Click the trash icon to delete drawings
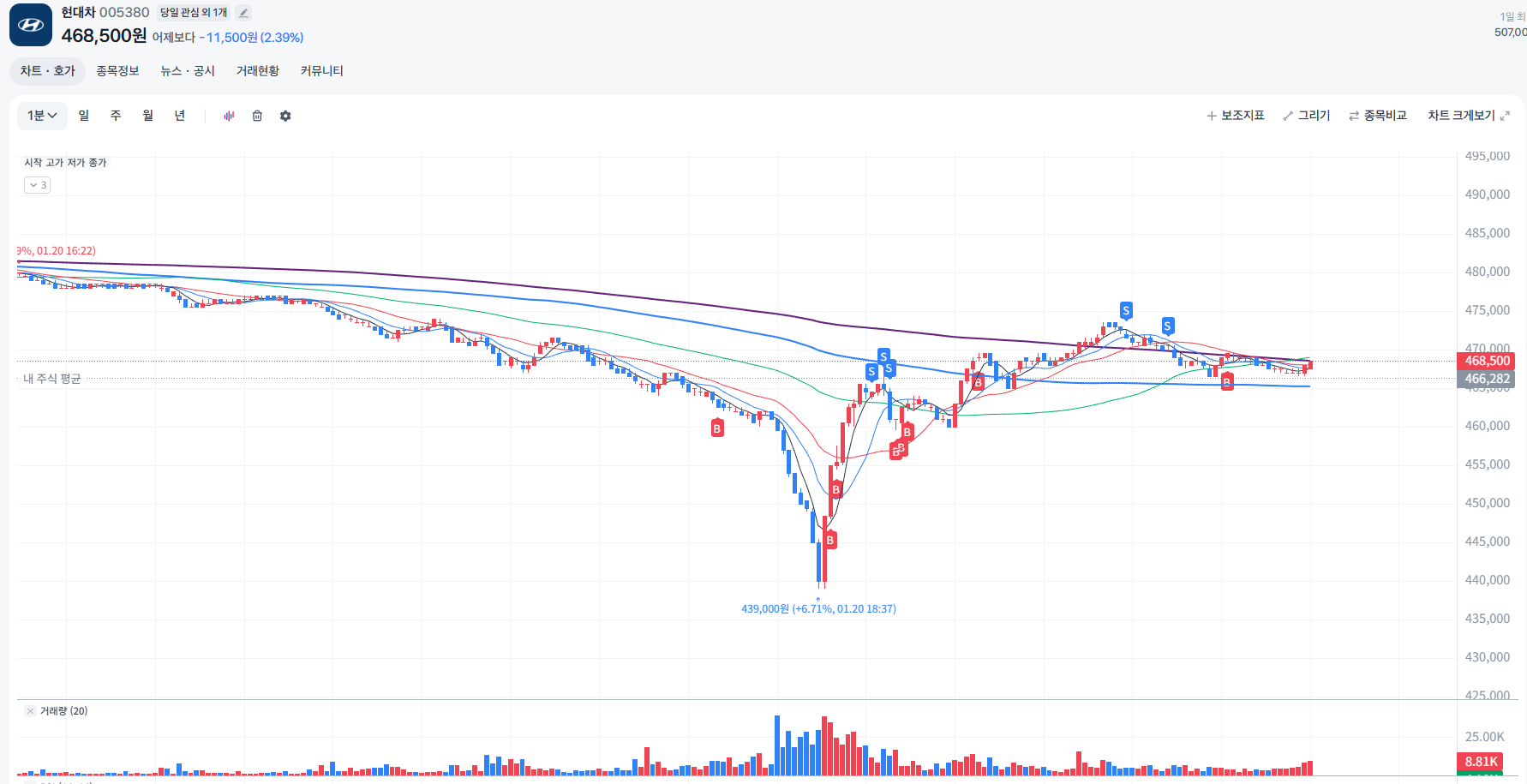This screenshot has height=784, width=1527. pos(257,116)
